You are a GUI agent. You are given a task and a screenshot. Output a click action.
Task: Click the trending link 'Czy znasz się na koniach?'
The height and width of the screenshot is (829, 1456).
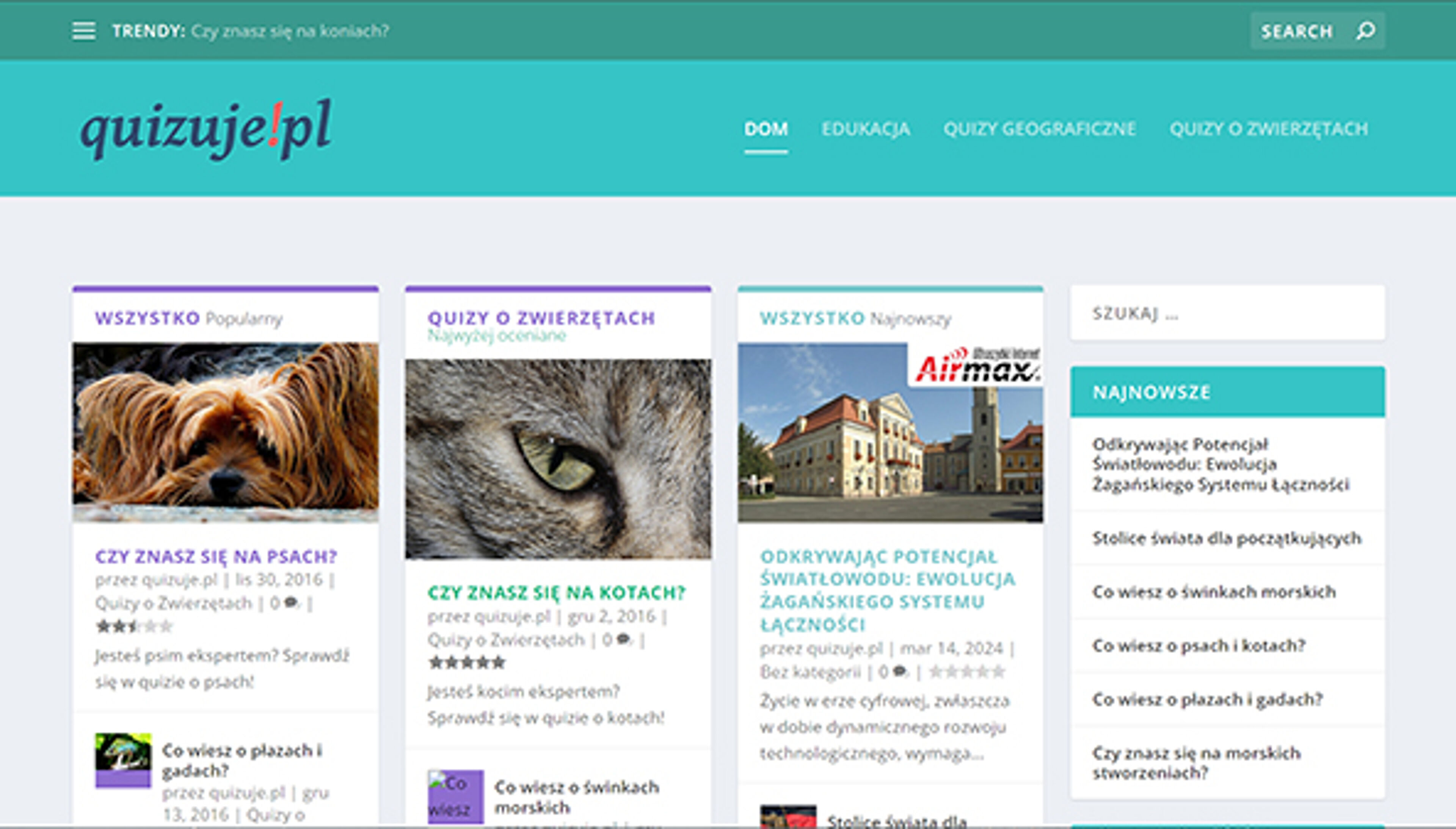(x=290, y=31)
